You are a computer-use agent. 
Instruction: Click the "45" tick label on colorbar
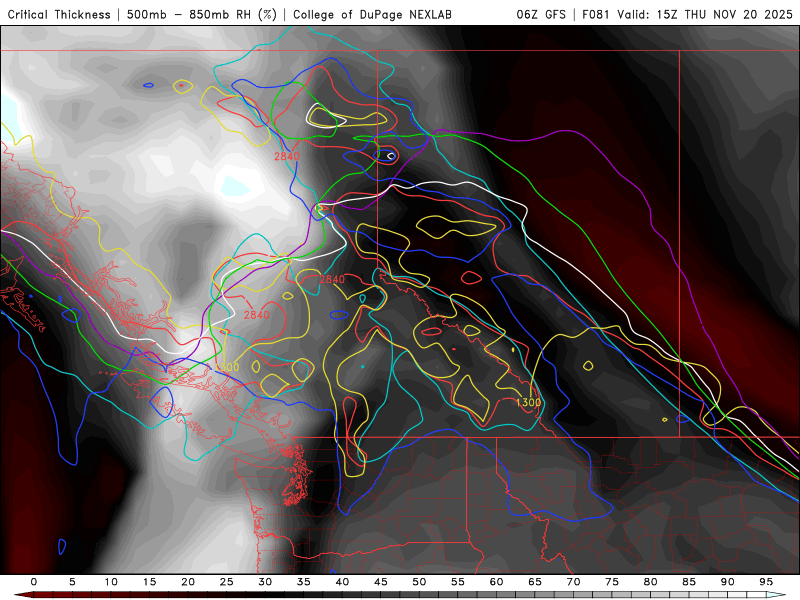(x=381, y=582)
